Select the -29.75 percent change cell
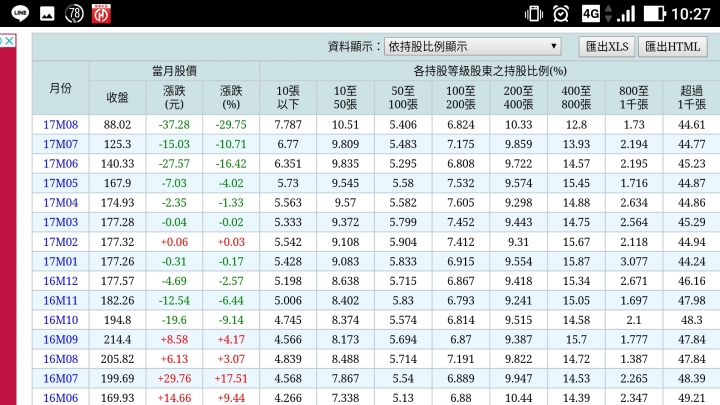Image resolution: width=720 pixels, height=405 pixels. click(231, 124)
